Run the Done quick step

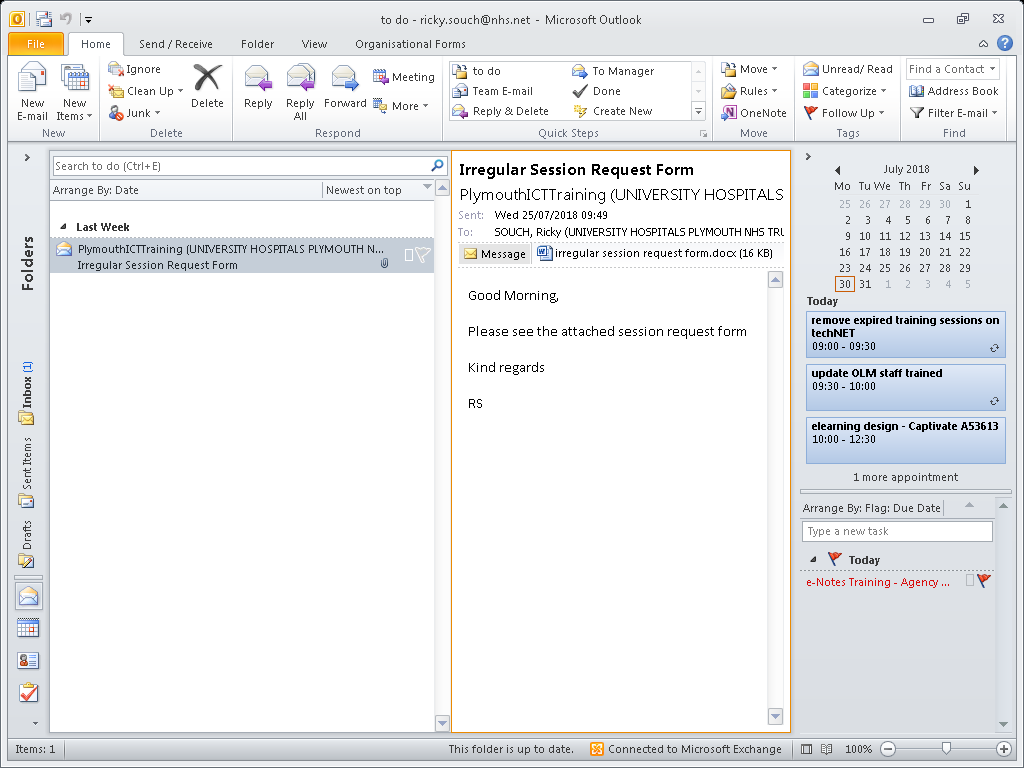[x=597, y=91]
